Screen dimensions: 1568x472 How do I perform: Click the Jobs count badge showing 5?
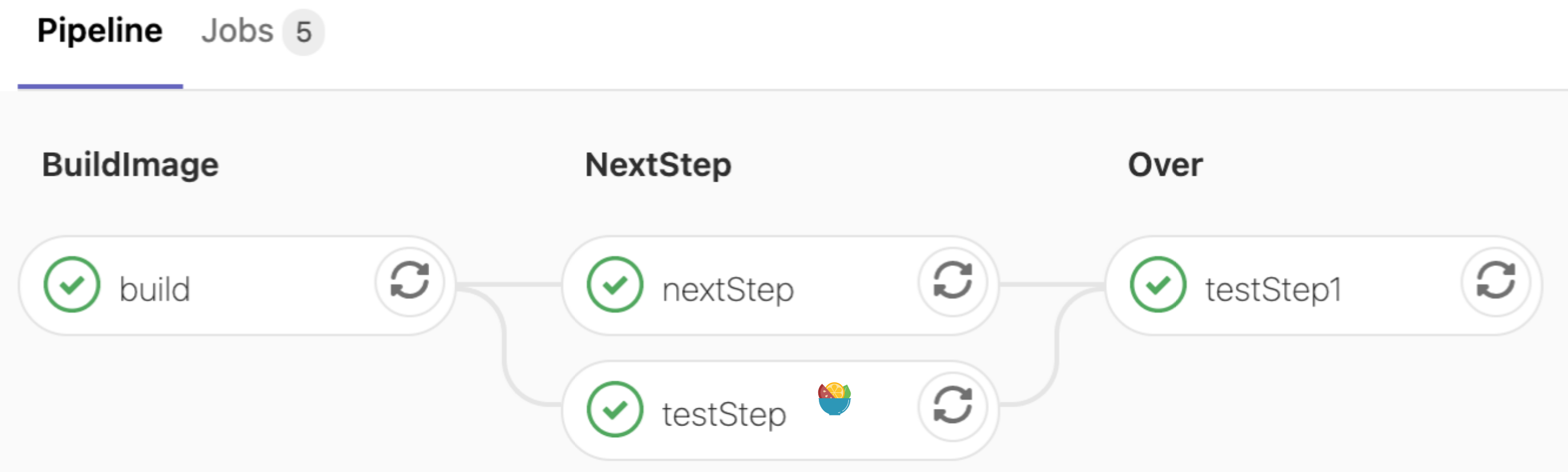click(x=303, y=32)
